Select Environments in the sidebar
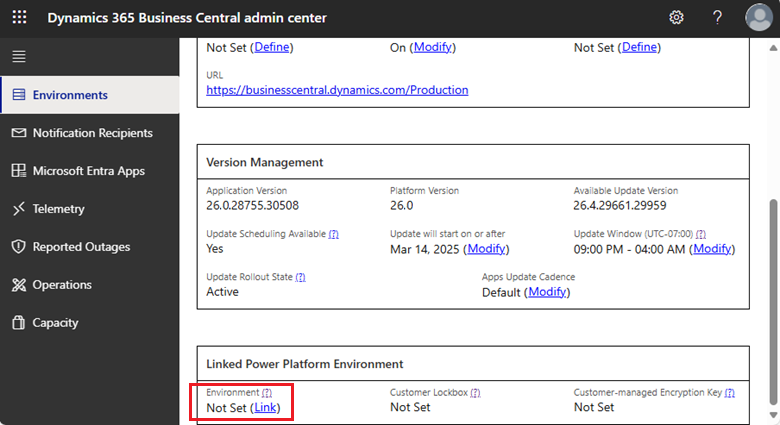Viewport: 780px width, 425px height. click(x=70, y=95)
